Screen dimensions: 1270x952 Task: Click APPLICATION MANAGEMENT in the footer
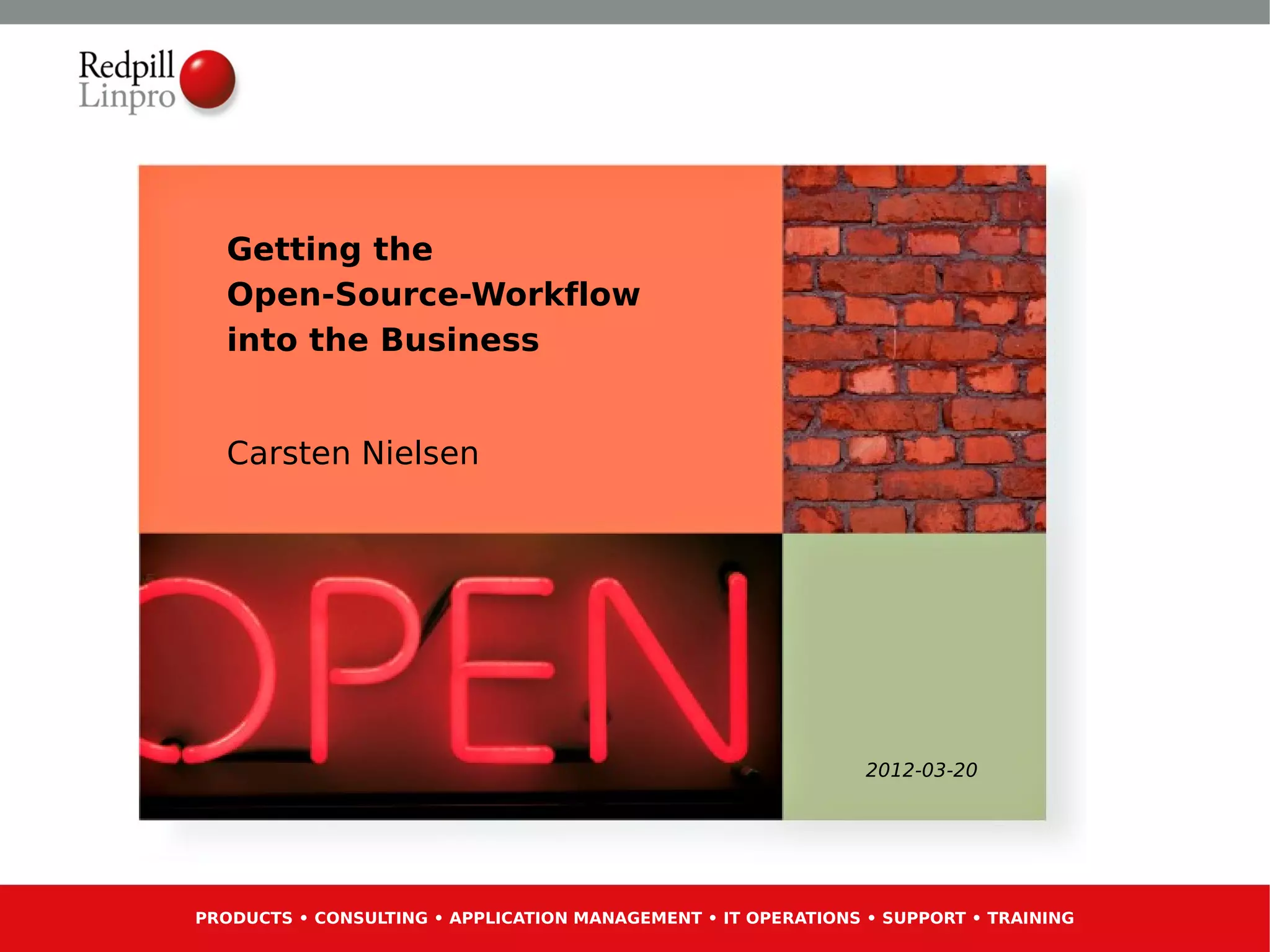[x=575, y=918]
